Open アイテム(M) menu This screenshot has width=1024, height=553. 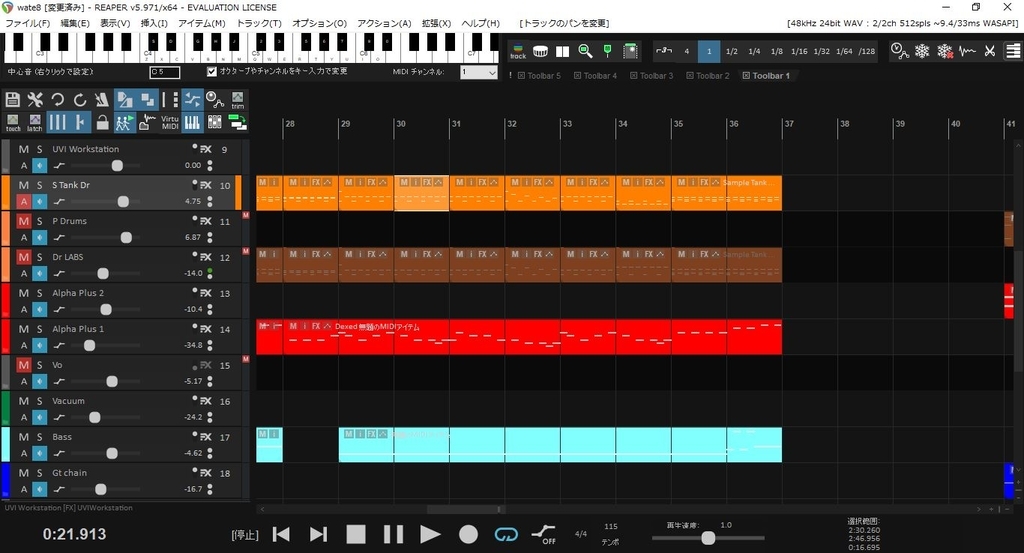[202, 23]
